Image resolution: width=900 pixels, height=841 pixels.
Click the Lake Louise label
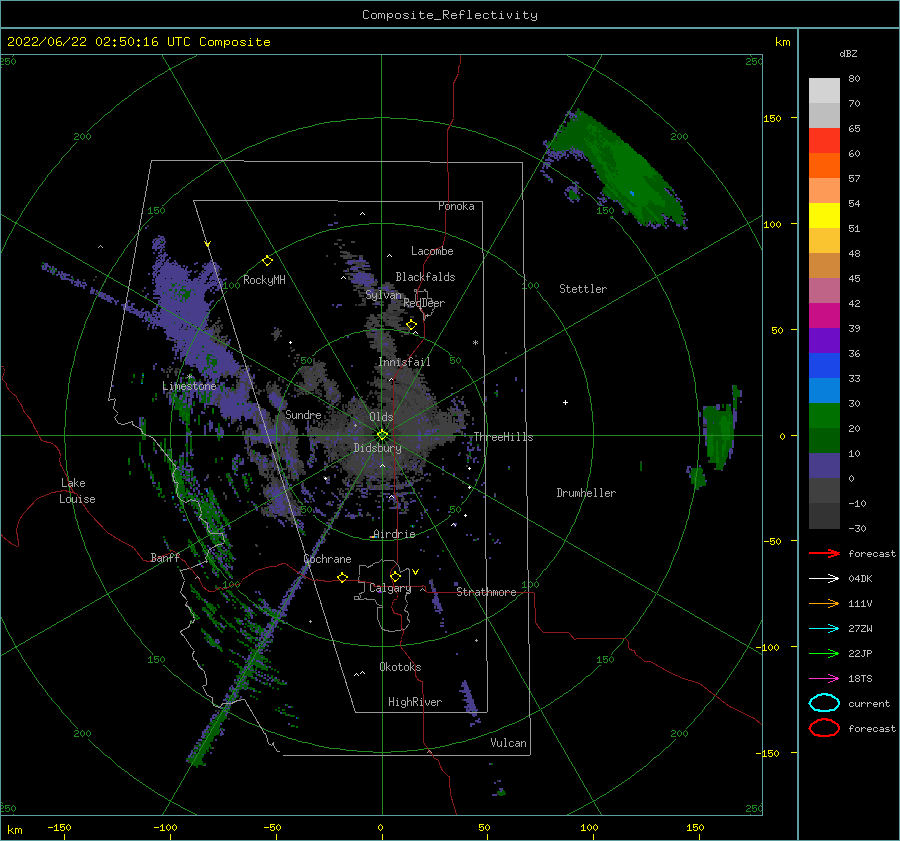[x=77, y=491]
